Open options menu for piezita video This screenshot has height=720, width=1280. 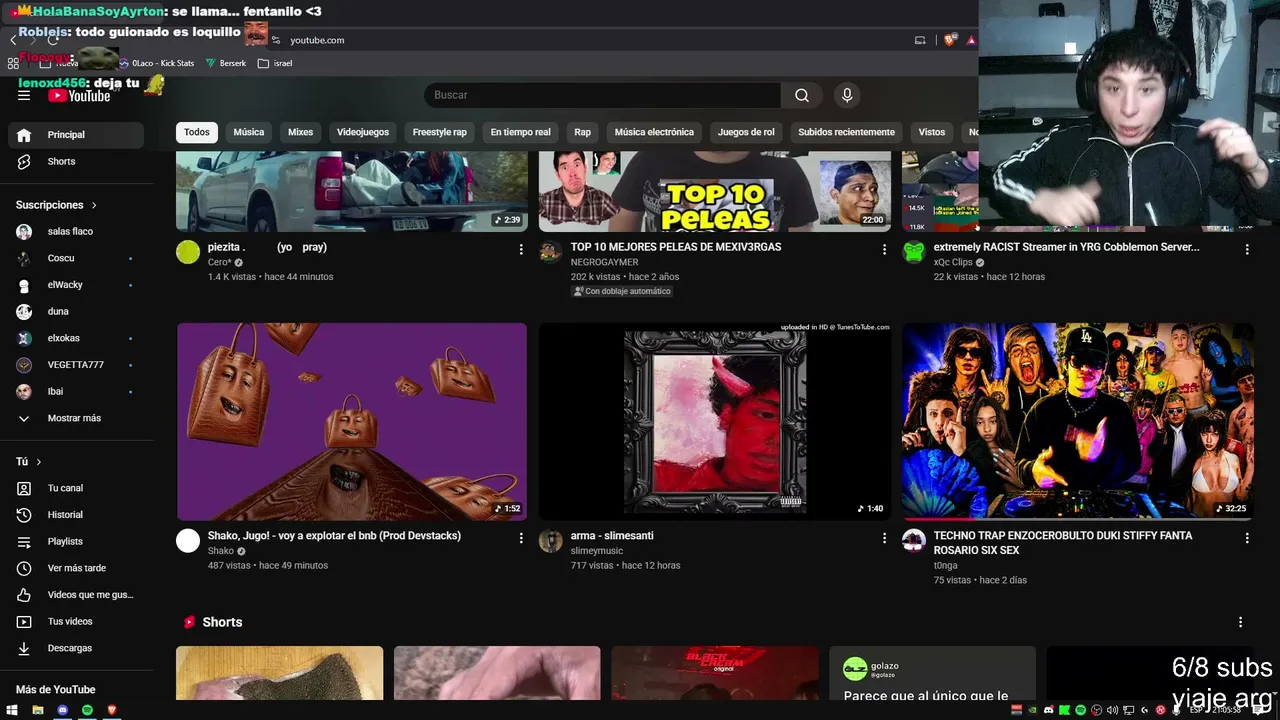coord(521,249)
